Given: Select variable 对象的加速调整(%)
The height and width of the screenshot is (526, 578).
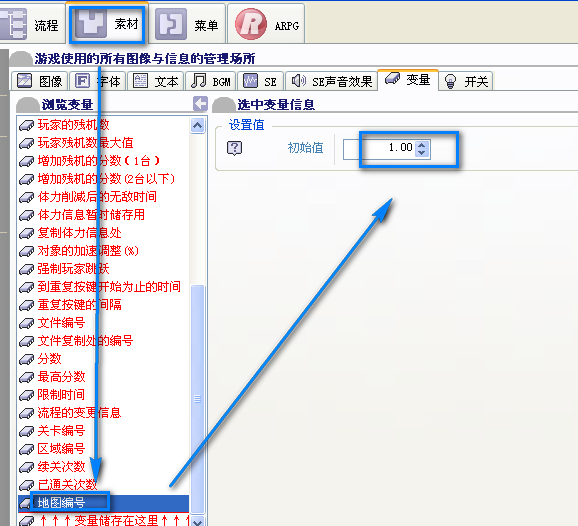Looking at the screenshot, I should tap(88, 251).
